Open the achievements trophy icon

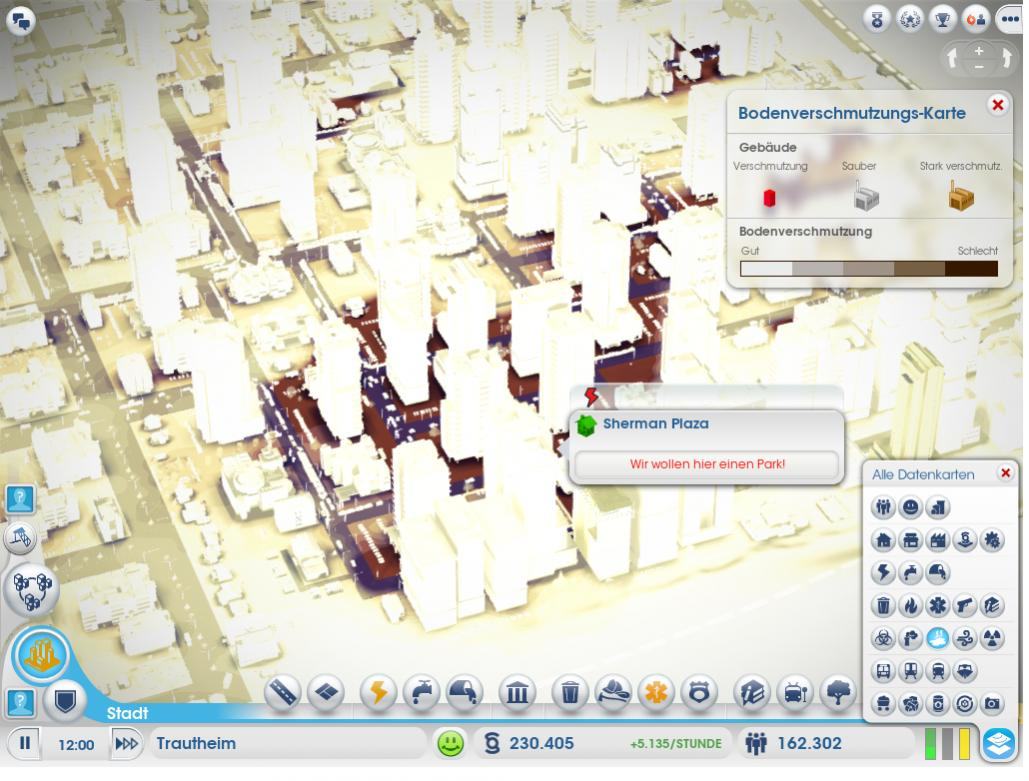pyautogui.click(x=942, y=20)
